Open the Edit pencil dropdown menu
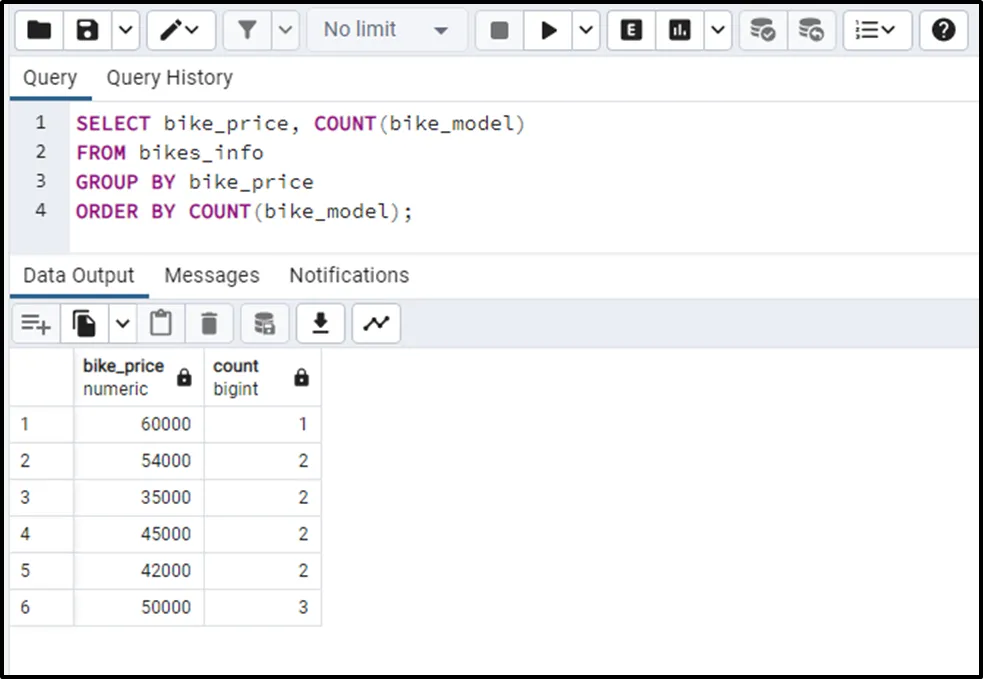This screenshot has height=679, width=983. (x=181, y=30)
